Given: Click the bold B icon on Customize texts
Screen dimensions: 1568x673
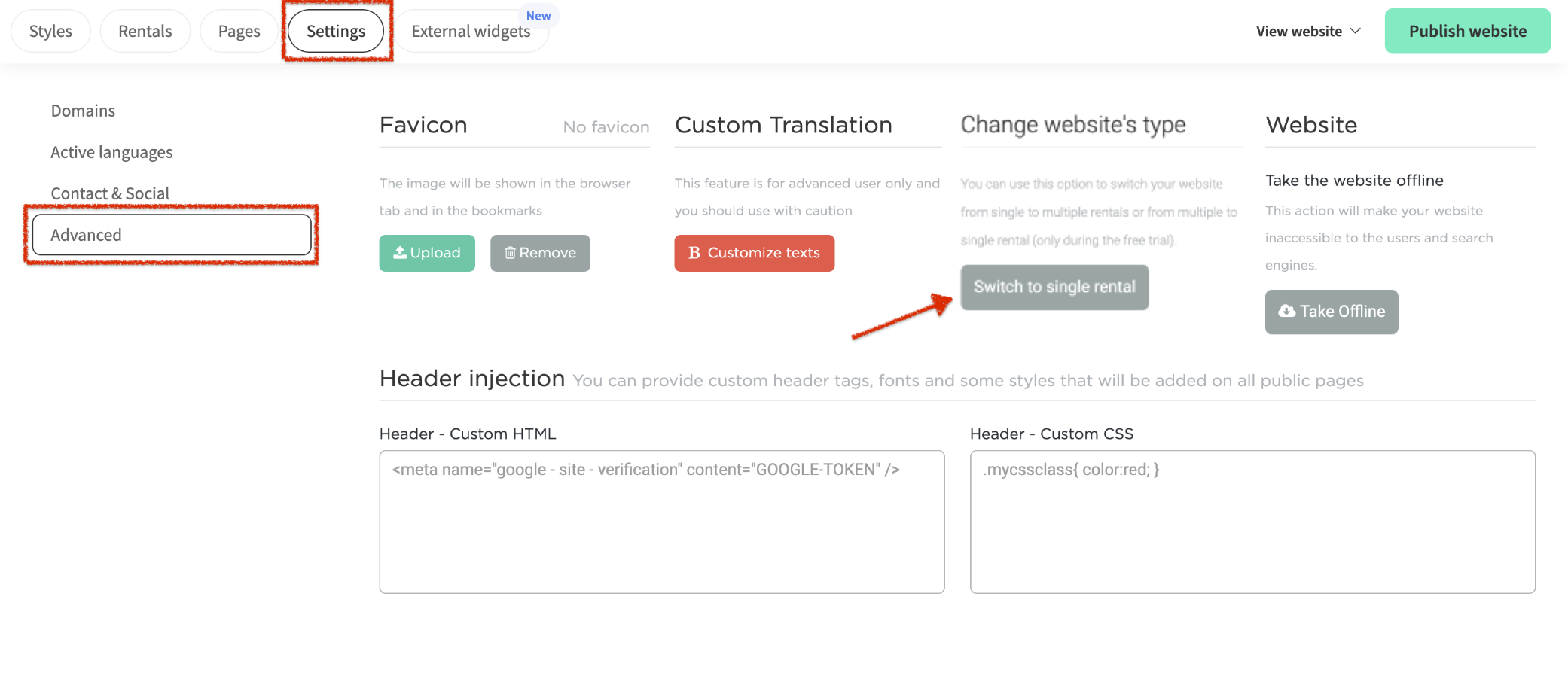Looking at the screenshot, I should [694, 253].
